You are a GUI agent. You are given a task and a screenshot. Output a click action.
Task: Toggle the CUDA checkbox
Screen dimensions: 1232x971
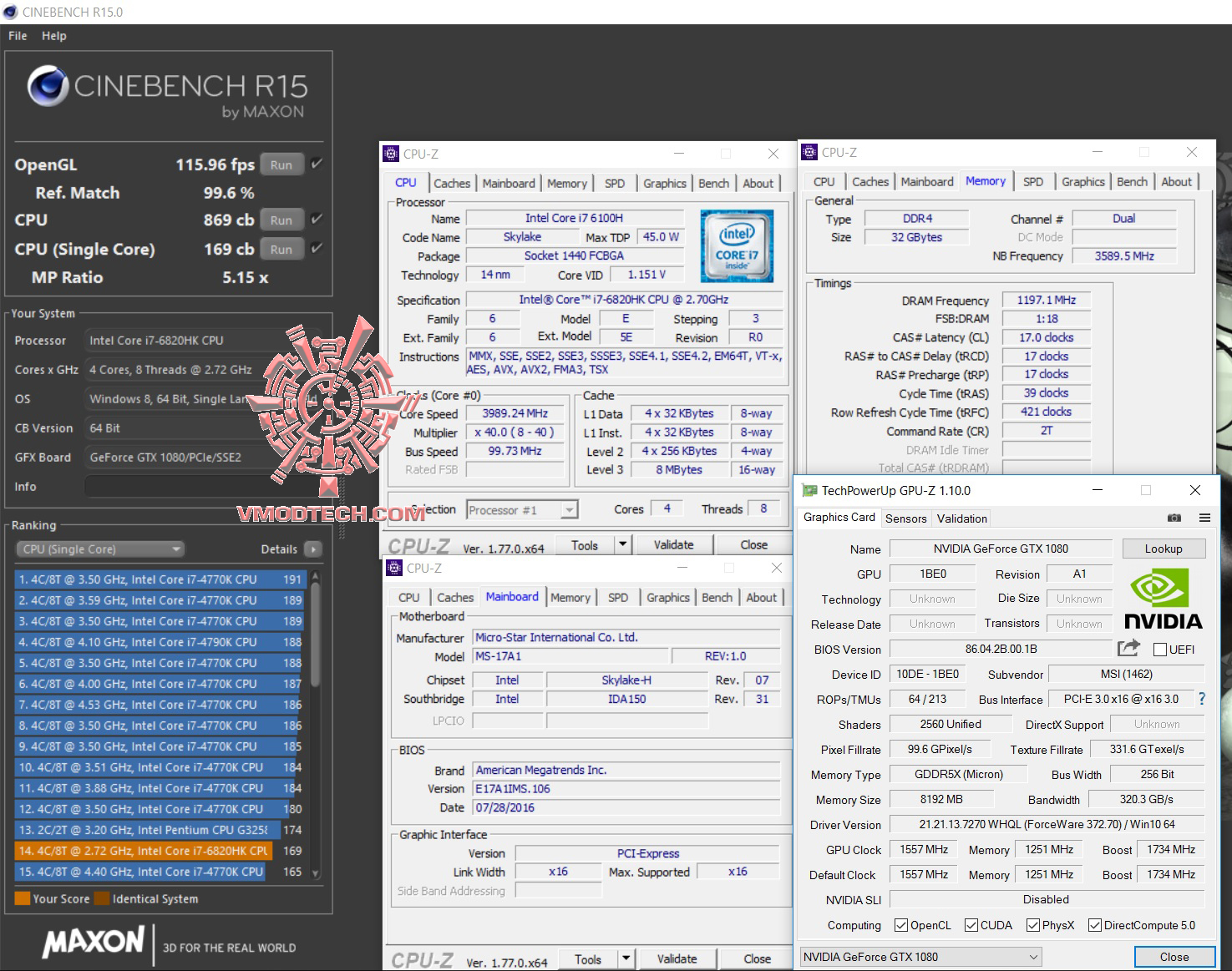coord(971,925)
